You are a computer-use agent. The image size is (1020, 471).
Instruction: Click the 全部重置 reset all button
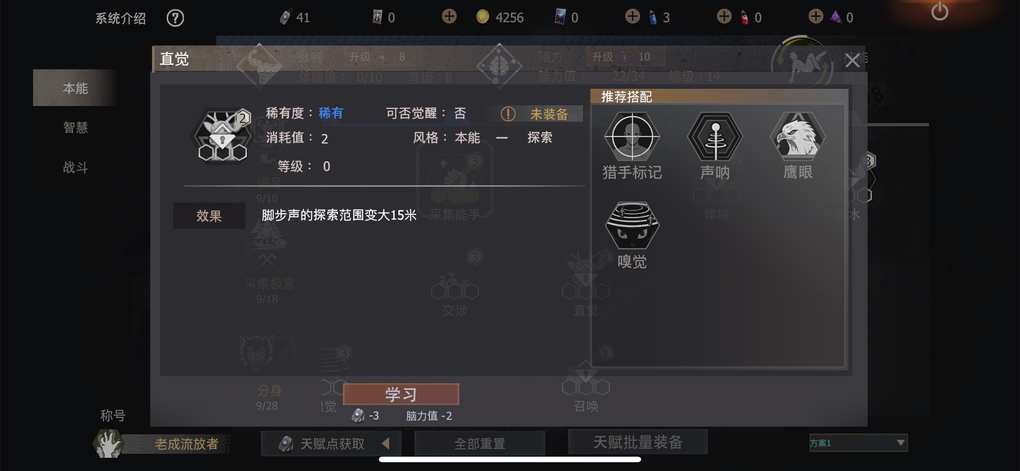[479, 444]
